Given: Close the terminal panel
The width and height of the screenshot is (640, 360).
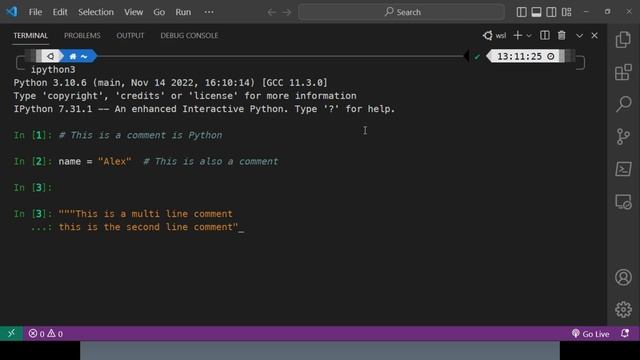Looking at the screenshot, I should [594, 36].
